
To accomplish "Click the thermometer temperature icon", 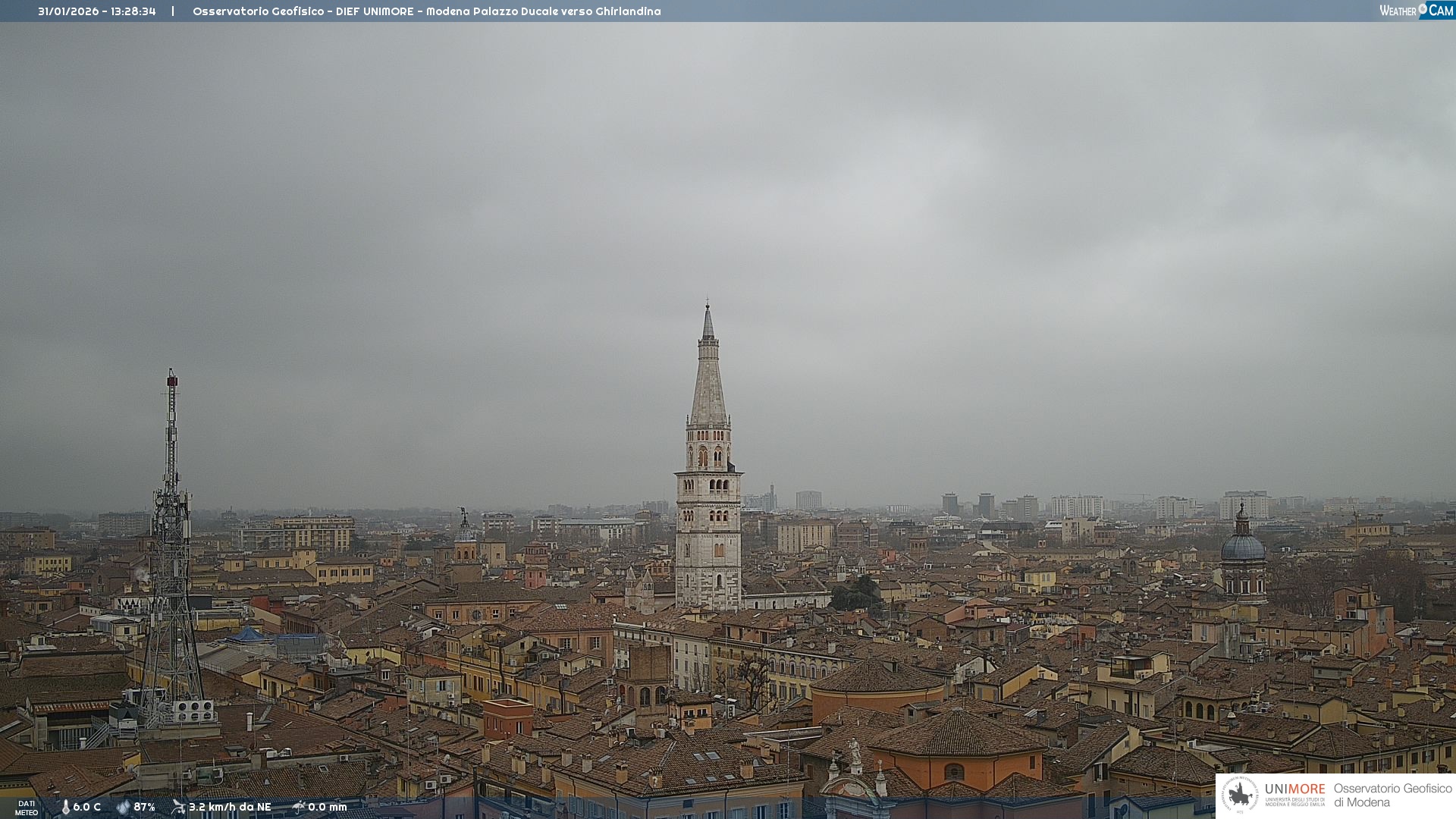I will [x=65, y=807].
